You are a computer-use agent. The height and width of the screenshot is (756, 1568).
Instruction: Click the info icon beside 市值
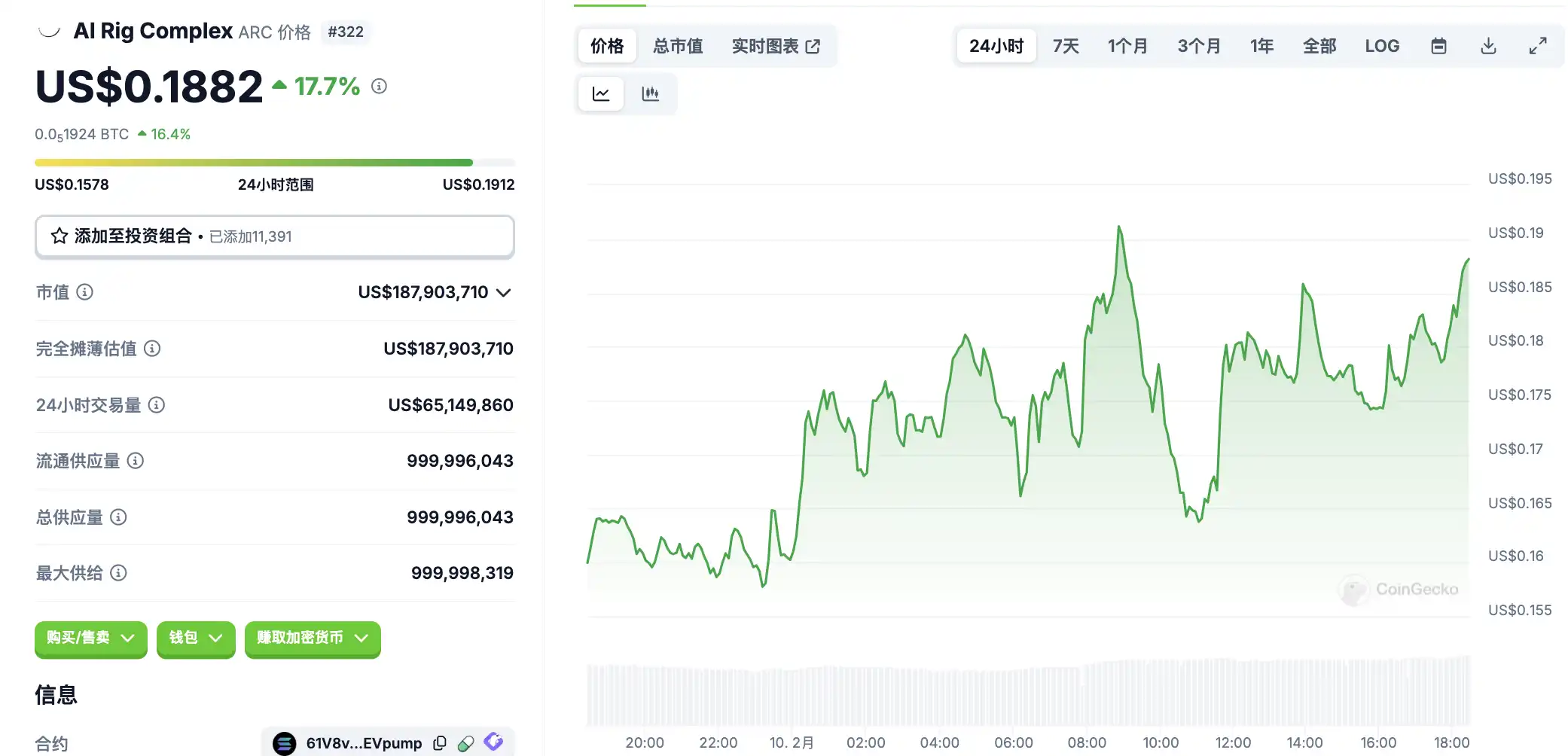tap(85, 292)
